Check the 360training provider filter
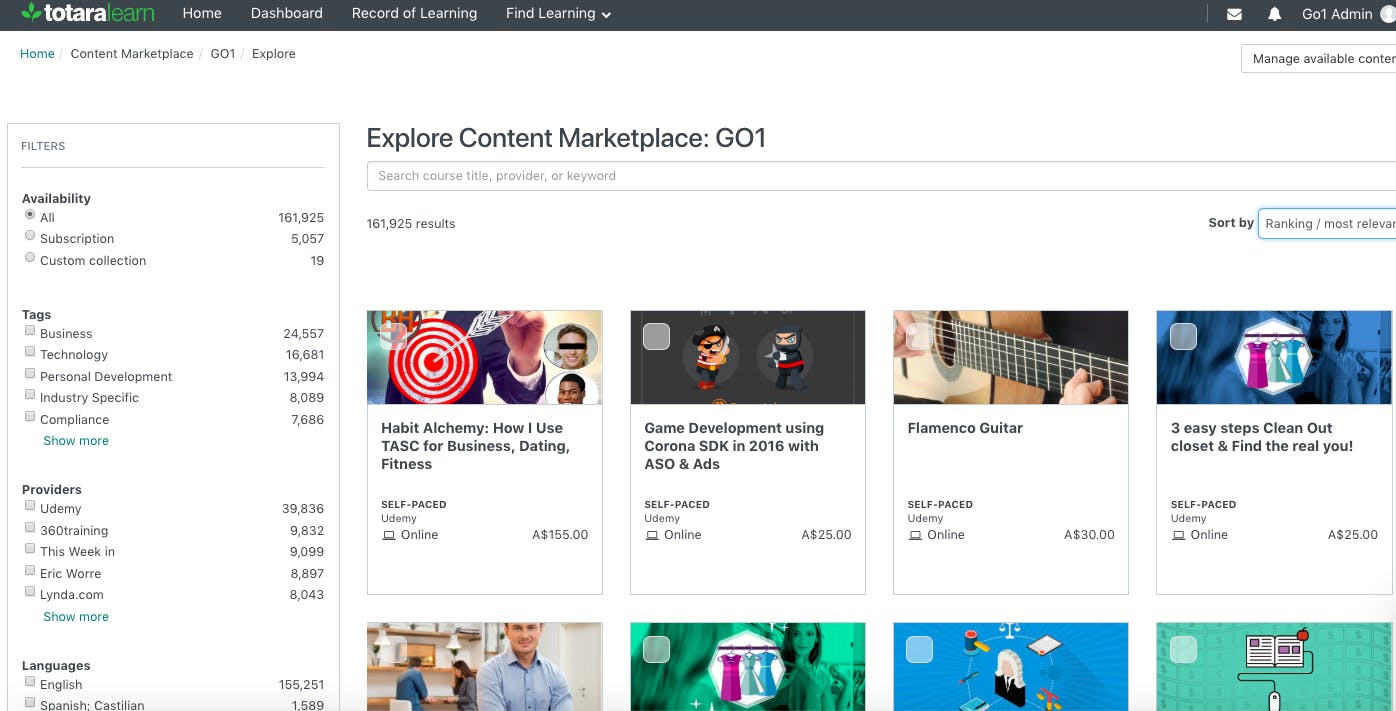The height and width of the screenshot is (711, 1396). click(x=30, y=528)
